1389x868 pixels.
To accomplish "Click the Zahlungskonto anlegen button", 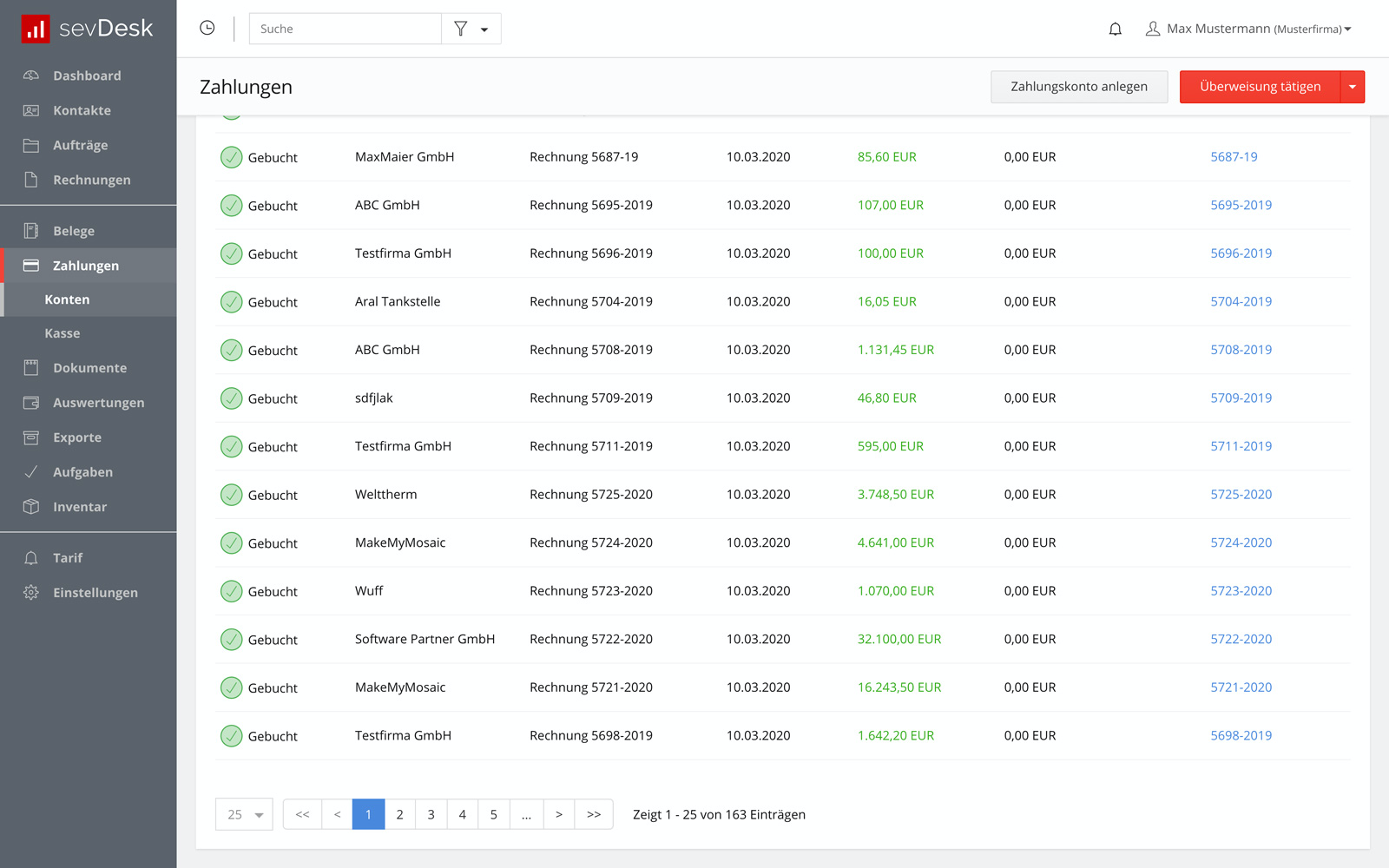I will pyautogui.click(x=1079, y=87).
